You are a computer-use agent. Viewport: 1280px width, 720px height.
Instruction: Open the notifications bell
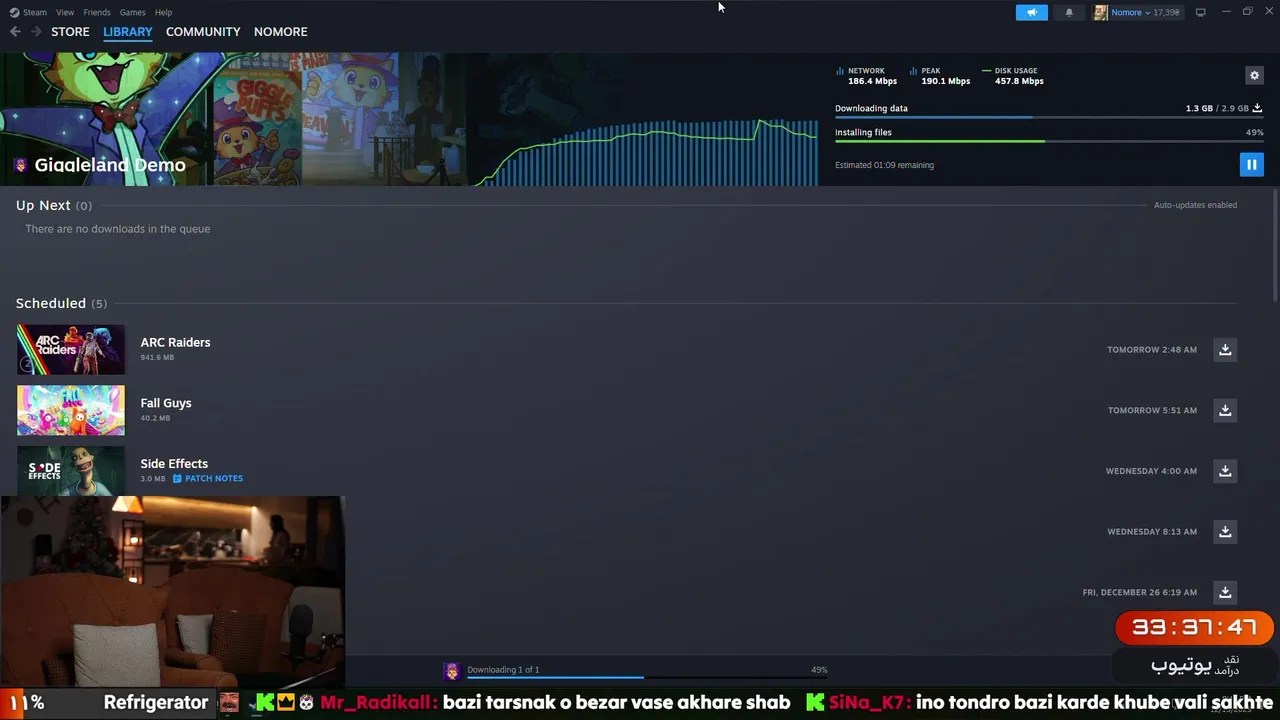(1069, 12)
